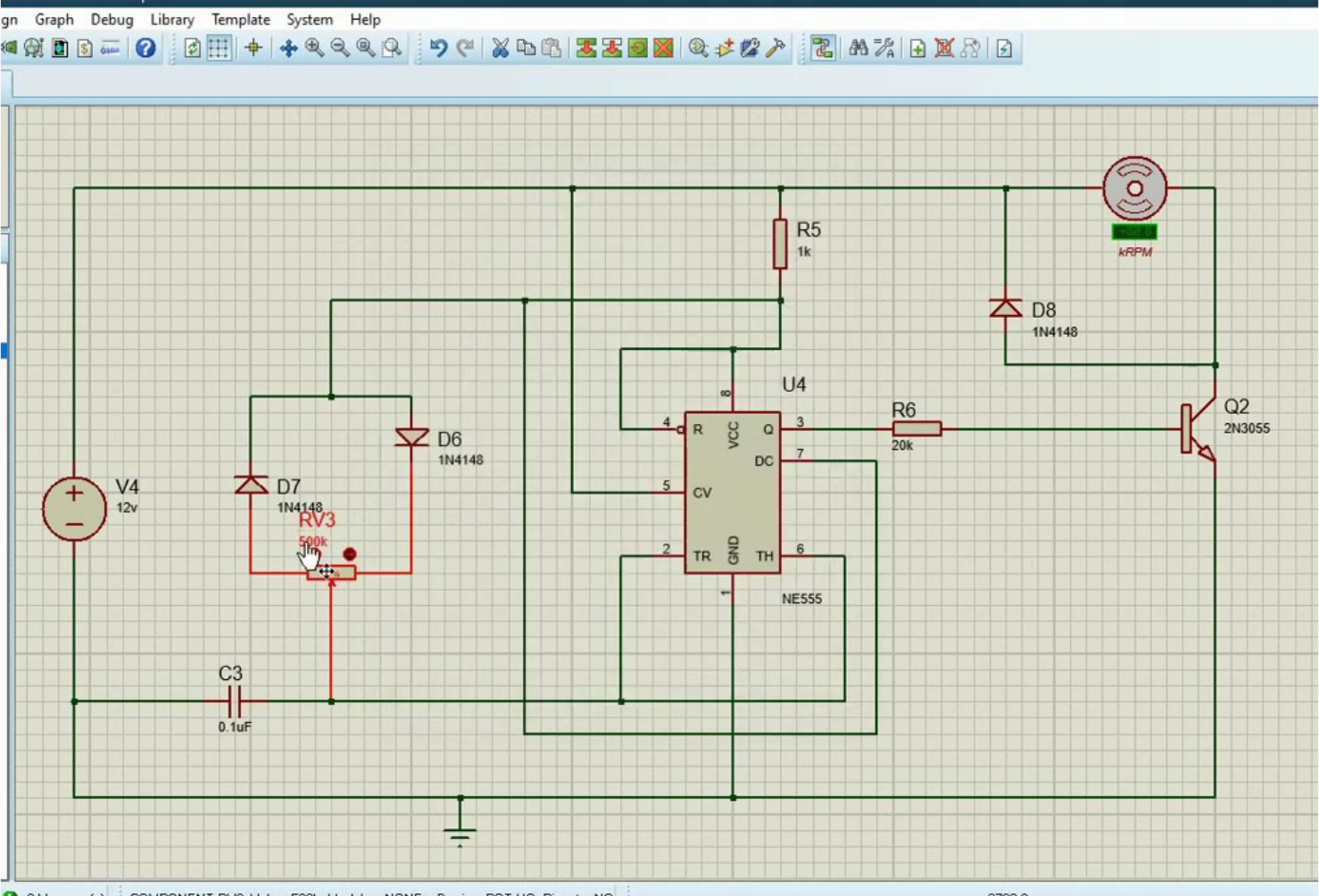The width and height of the screenshot is (1319, 896).
Task: Click the remove sheet icon
Action: 944,48
